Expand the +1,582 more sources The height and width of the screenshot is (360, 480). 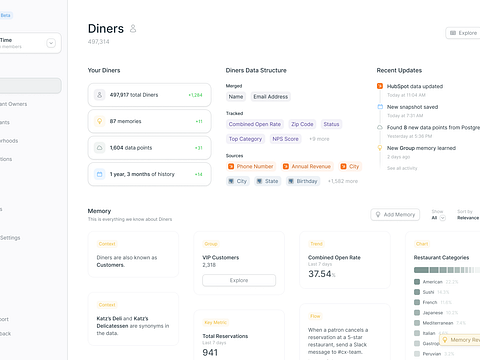coord(343,181)
